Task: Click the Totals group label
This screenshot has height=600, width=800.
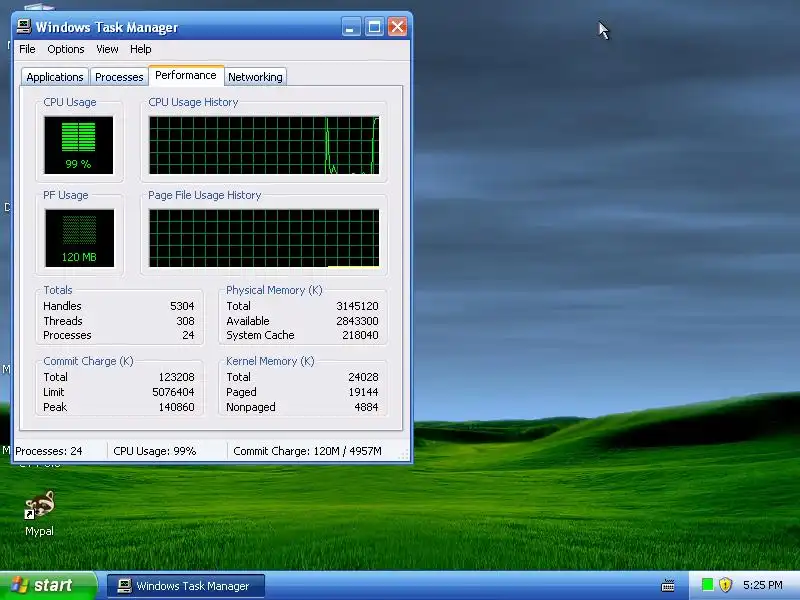Action: click(x=58, y=290)
